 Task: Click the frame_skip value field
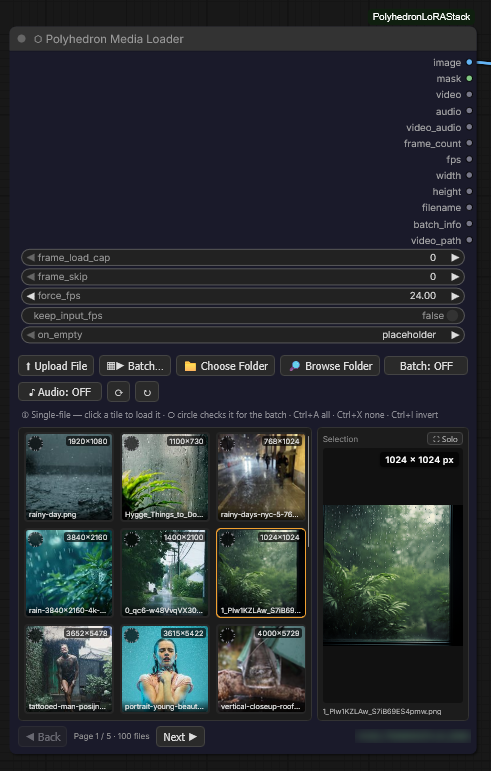coord(433,277)
